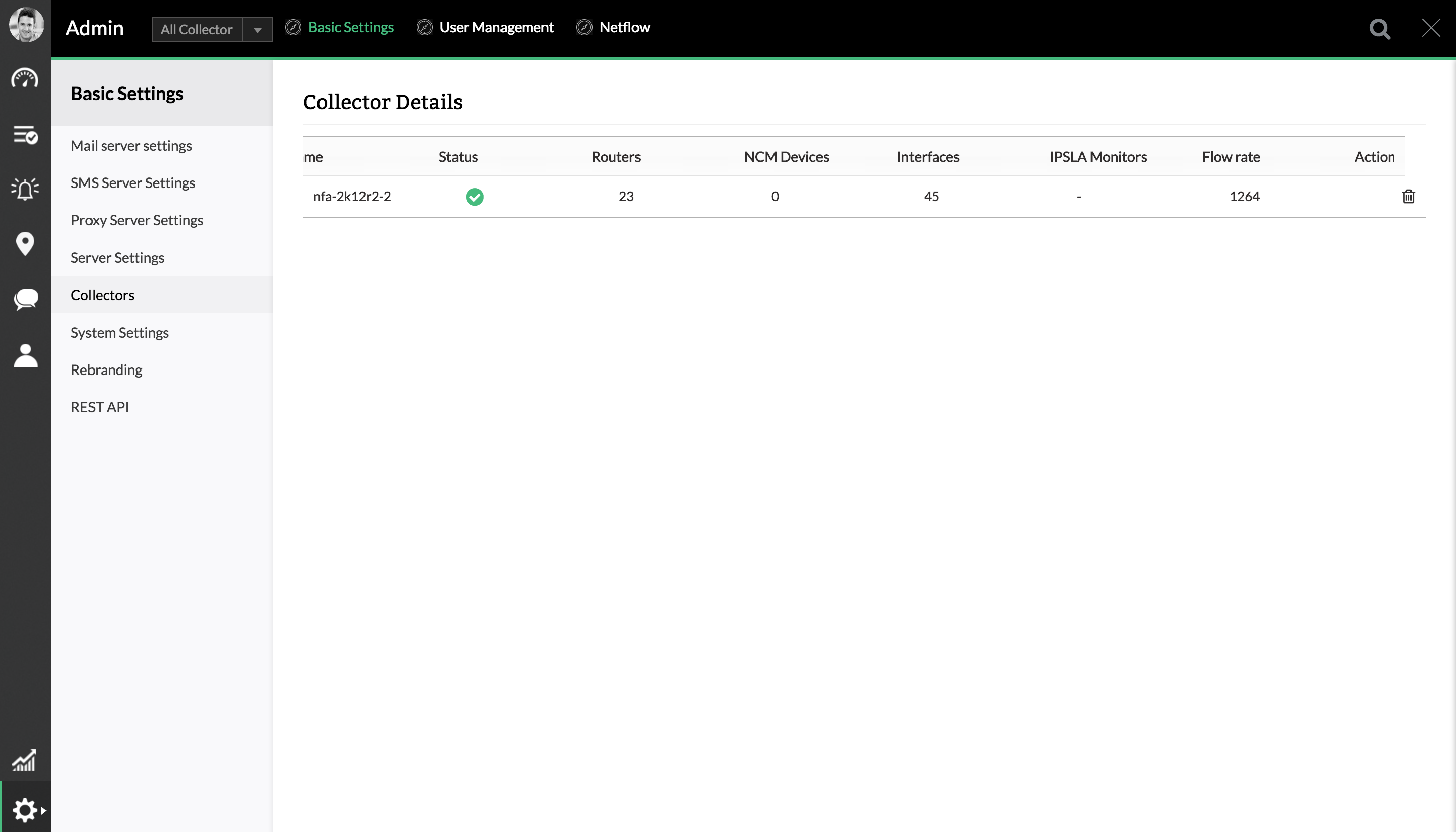
Task: Open the alarms bell sidebar icon
Action: click(25, 189)
